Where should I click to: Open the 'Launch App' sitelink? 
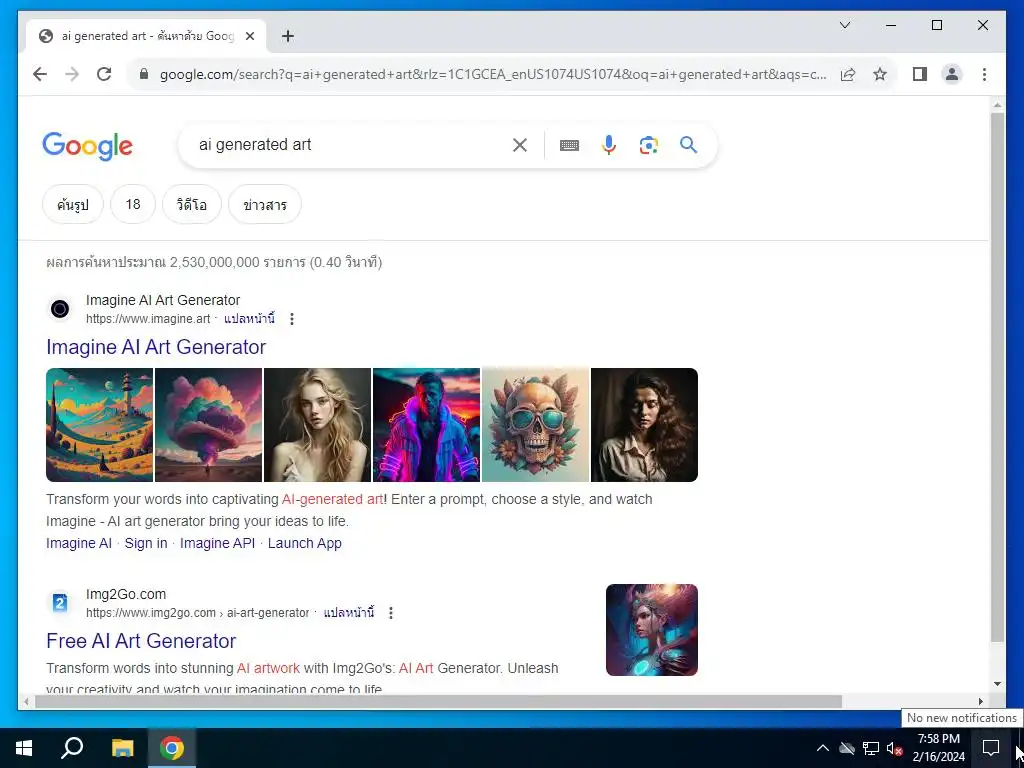[304, 543]
